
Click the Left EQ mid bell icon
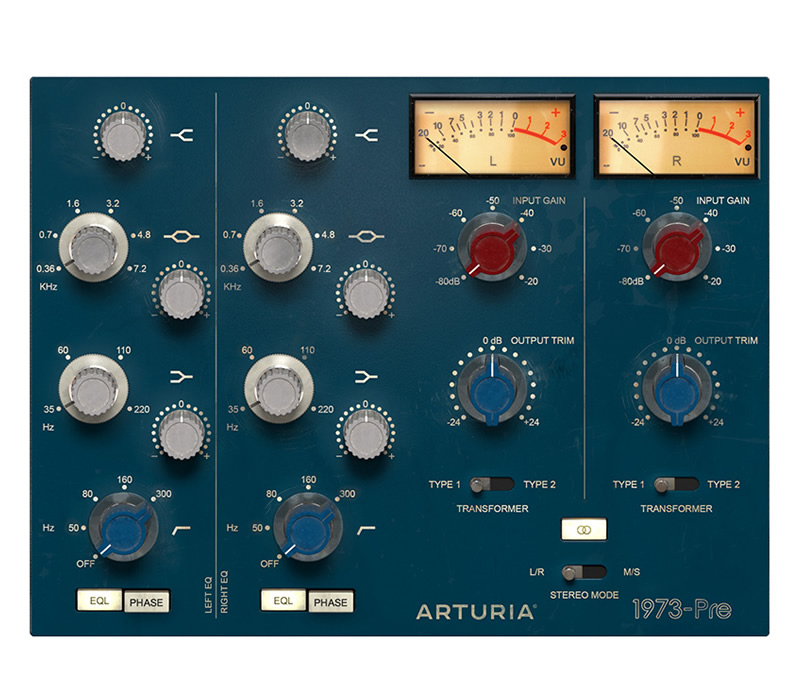tap(182, 236)
